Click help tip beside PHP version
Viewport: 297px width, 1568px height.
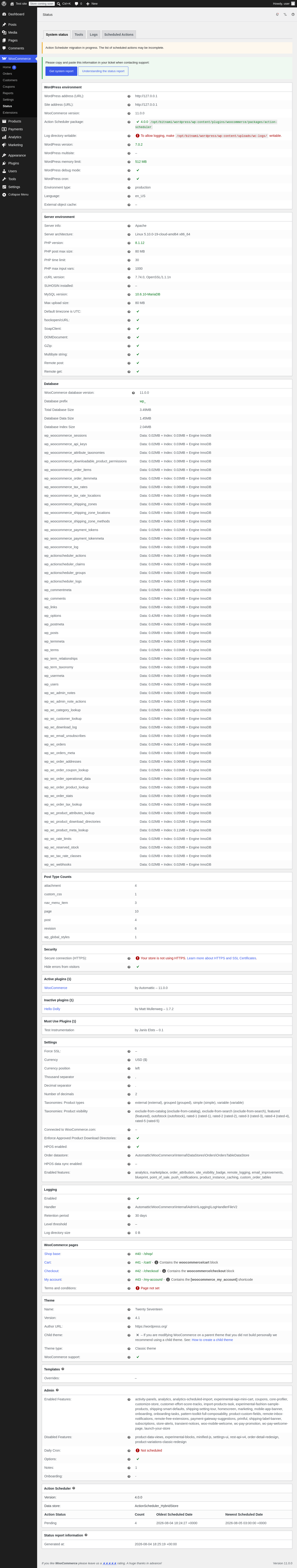click(129, 243)
